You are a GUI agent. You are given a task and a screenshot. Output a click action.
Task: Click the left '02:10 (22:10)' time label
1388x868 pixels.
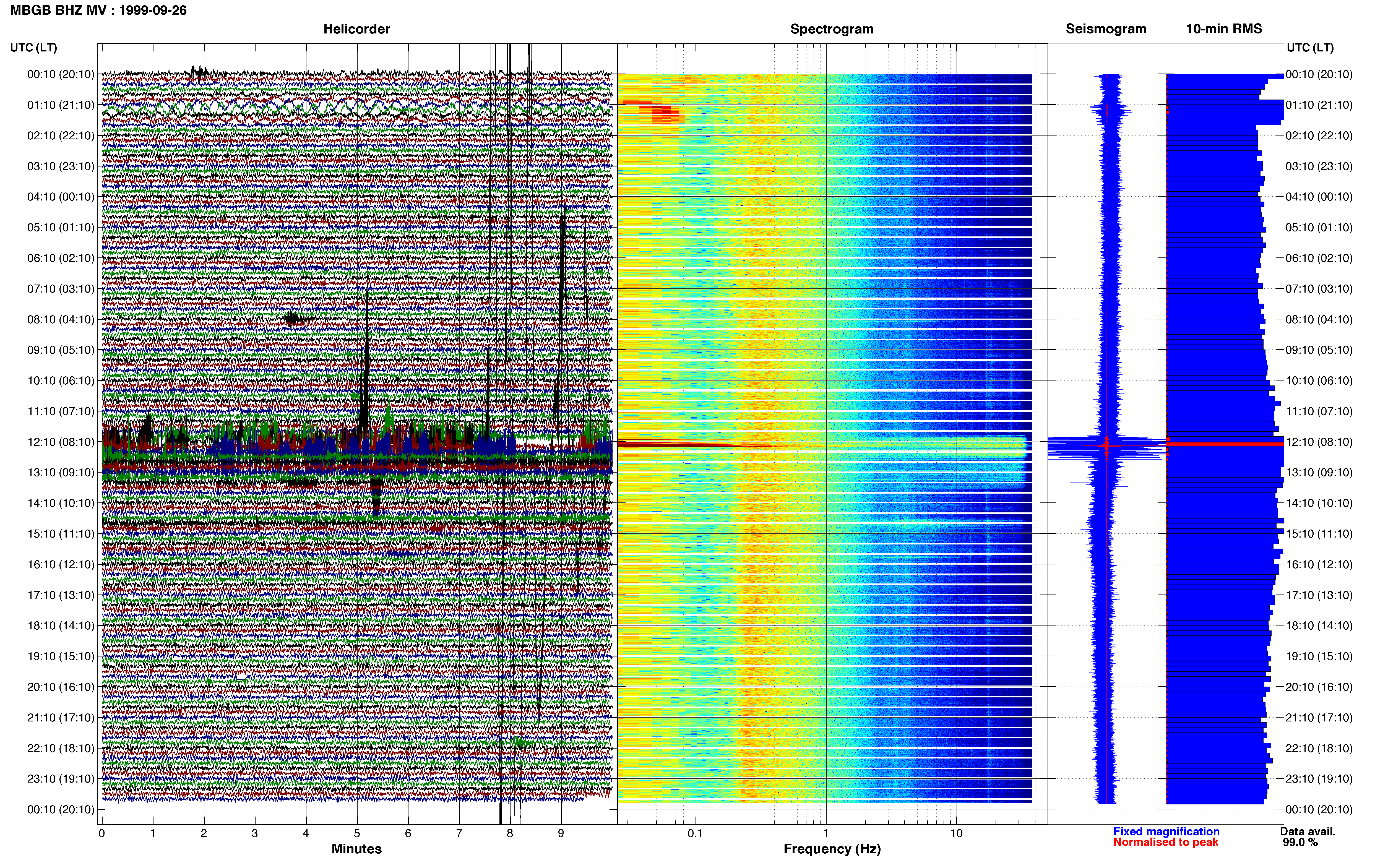click(61, 135)
